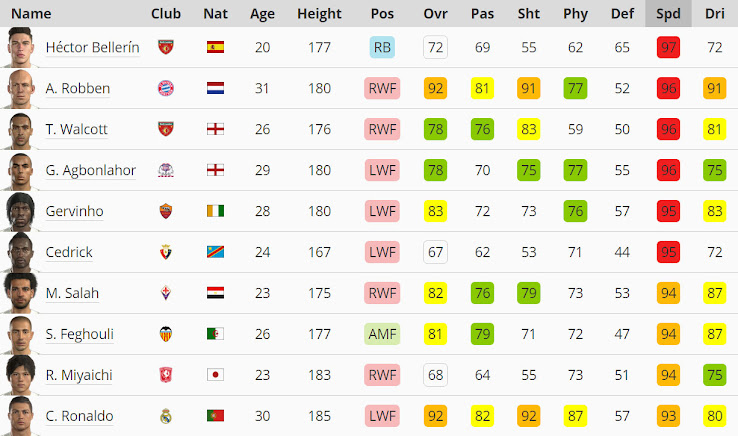Click the Ivory Coast flag in Gervinho's row
The width and height of the screenshot is (738, 436).
coord(215,211)
